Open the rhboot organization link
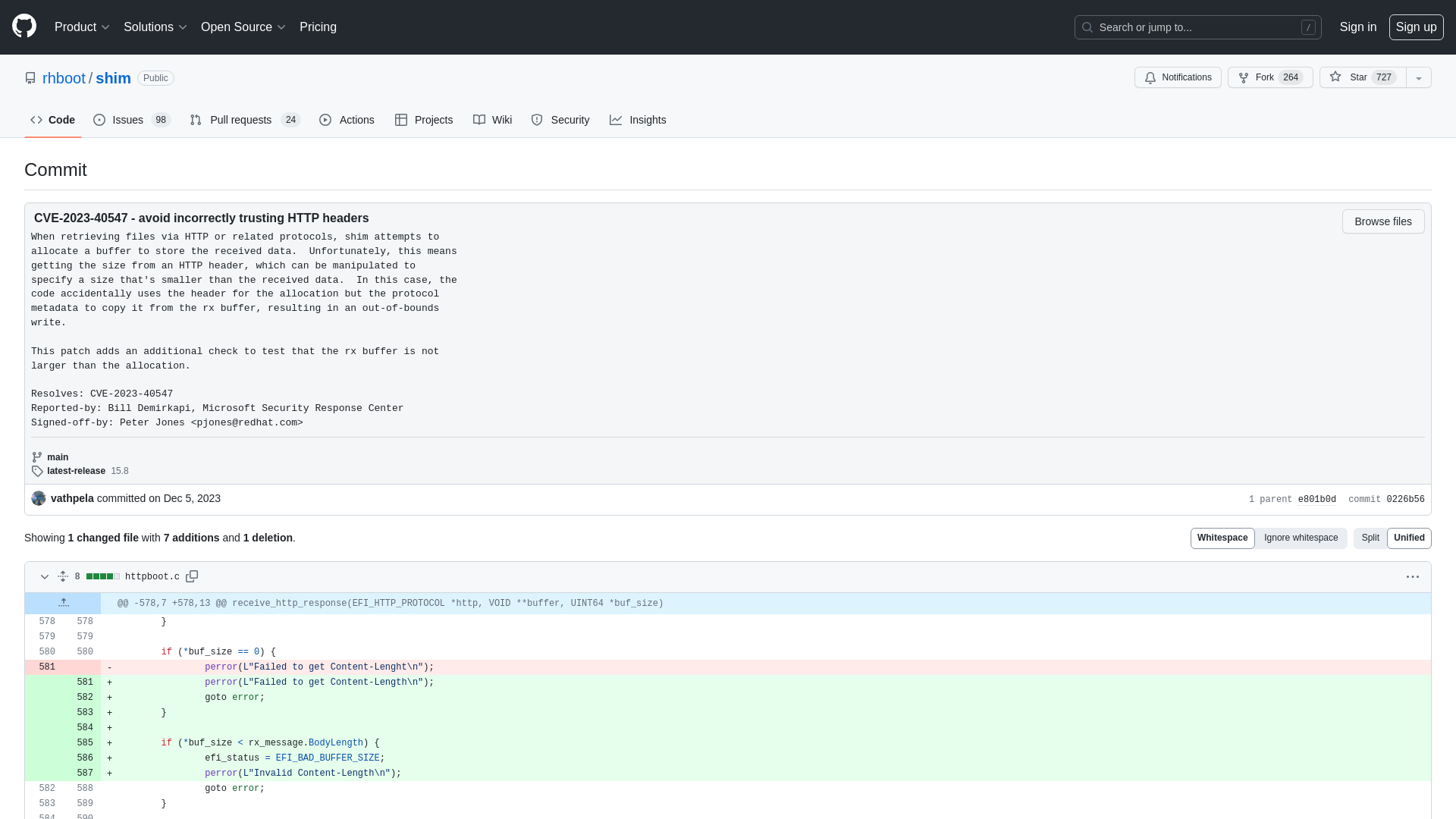This screenshot has width=1456, height=819. pyautogui.click(x=64, y=78)
